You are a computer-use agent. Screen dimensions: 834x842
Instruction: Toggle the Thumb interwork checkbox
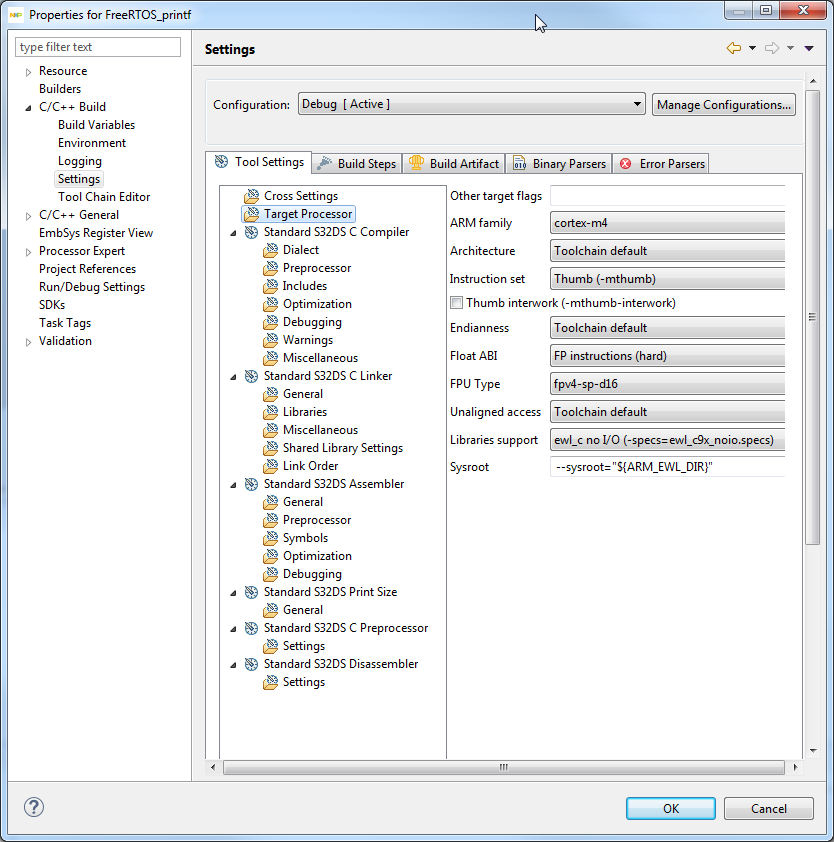[x=456, y=303]
